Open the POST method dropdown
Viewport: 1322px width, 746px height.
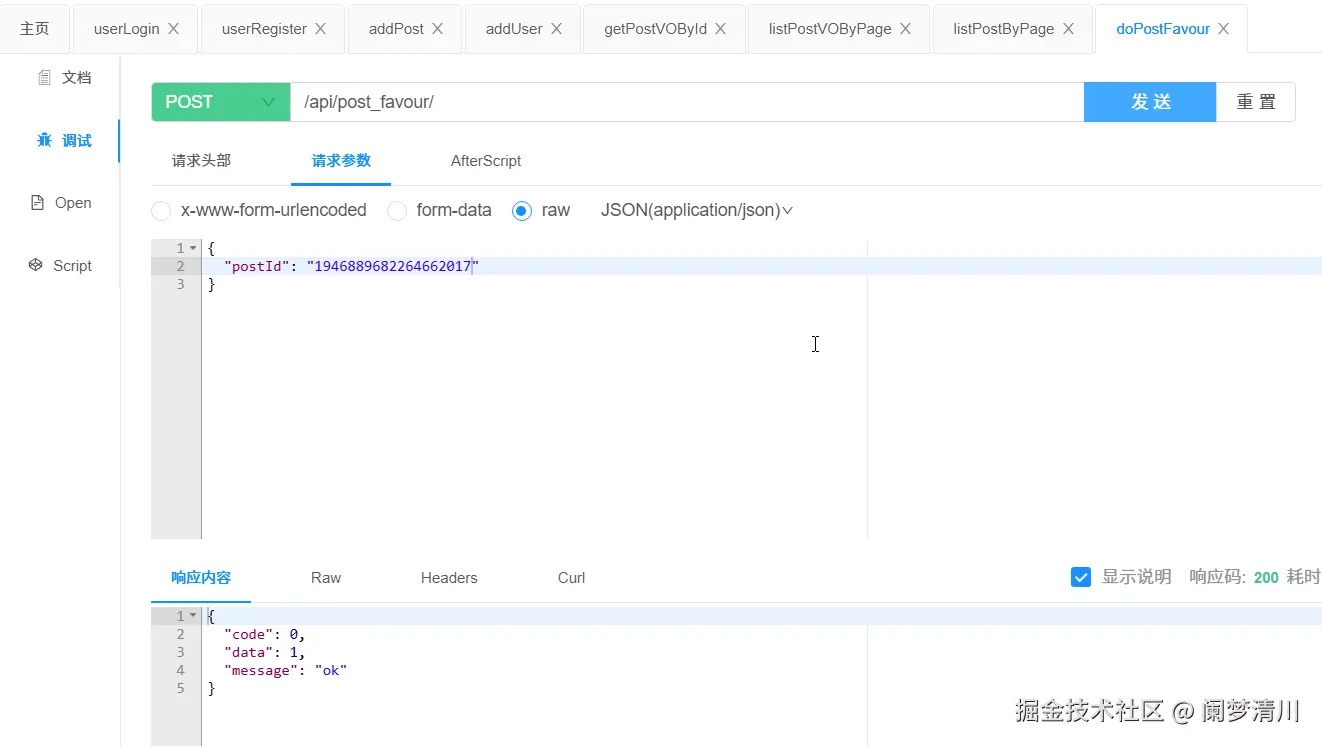pos(221,102)
